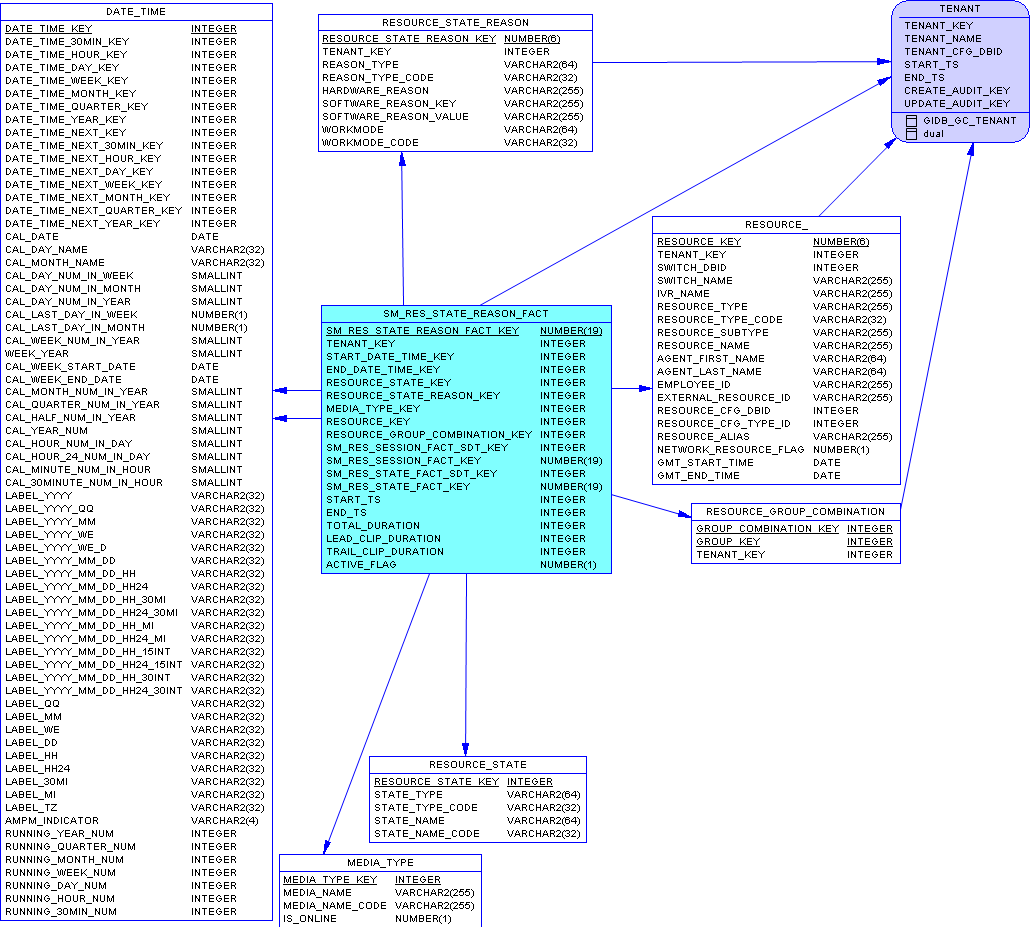Click CREATE_AUDIT_KEY in the TENANT entity

click(957, 91)
